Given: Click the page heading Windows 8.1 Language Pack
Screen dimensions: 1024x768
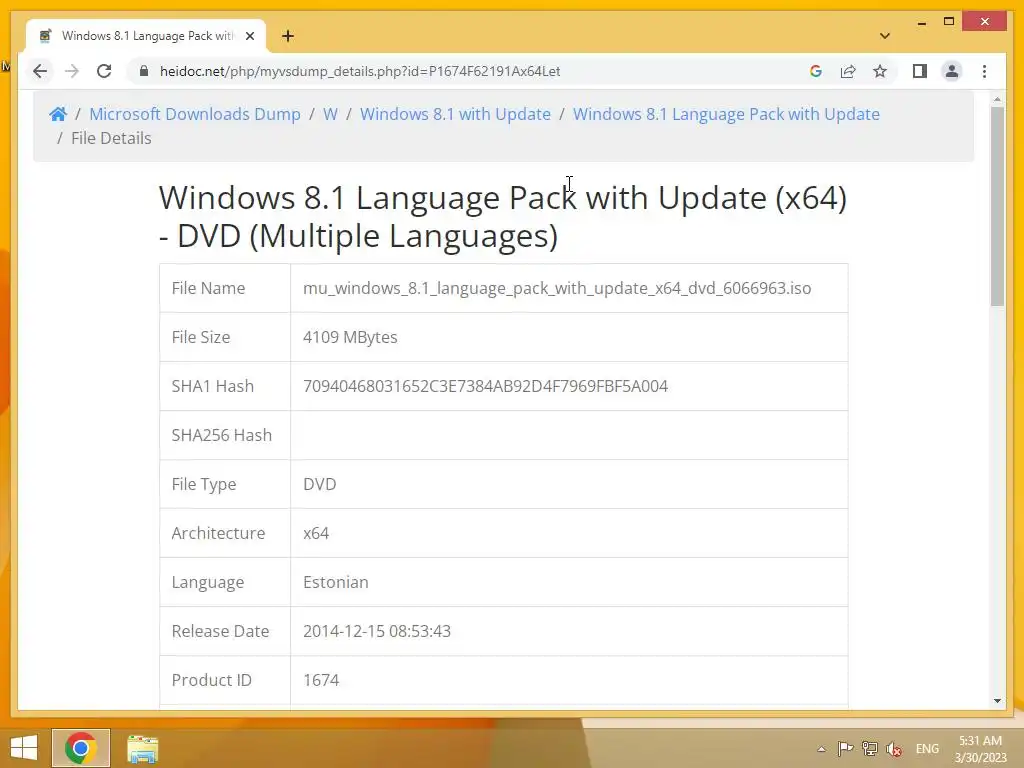Looking at the screenshot, I should [x=503, y=216].
